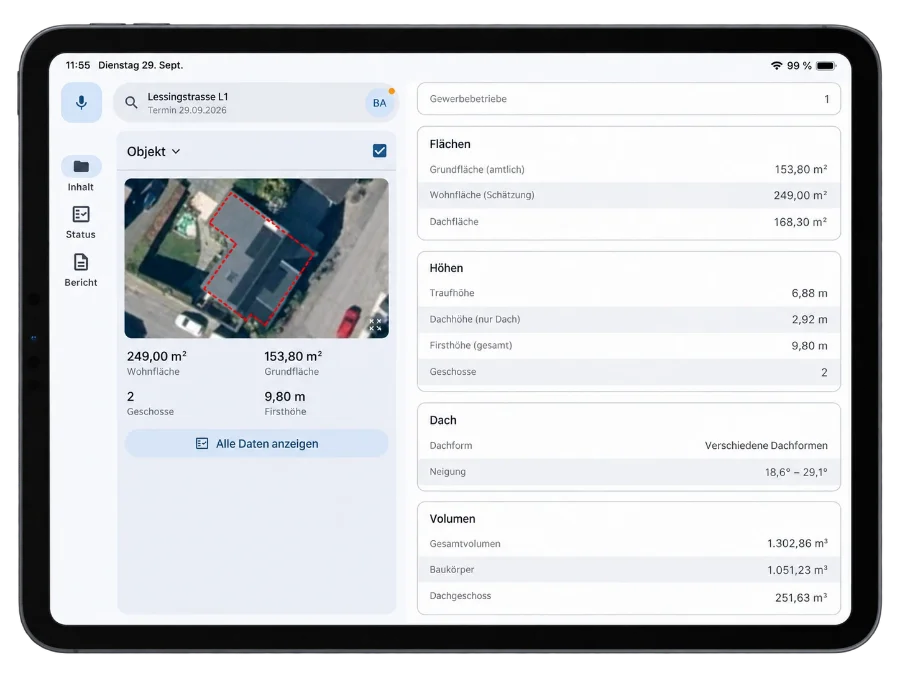Viewport: 900px width, 675px height.
Task: Click the Lessingstrasse L1 search field
Action: tap(255, 103)
